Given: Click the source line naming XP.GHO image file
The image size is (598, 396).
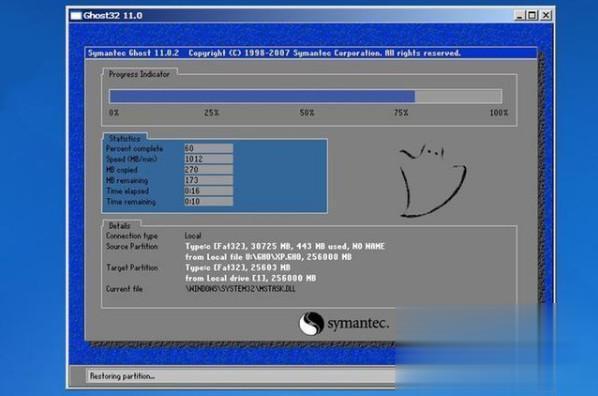Looking at the screenshot, I should tap(268, 257).
